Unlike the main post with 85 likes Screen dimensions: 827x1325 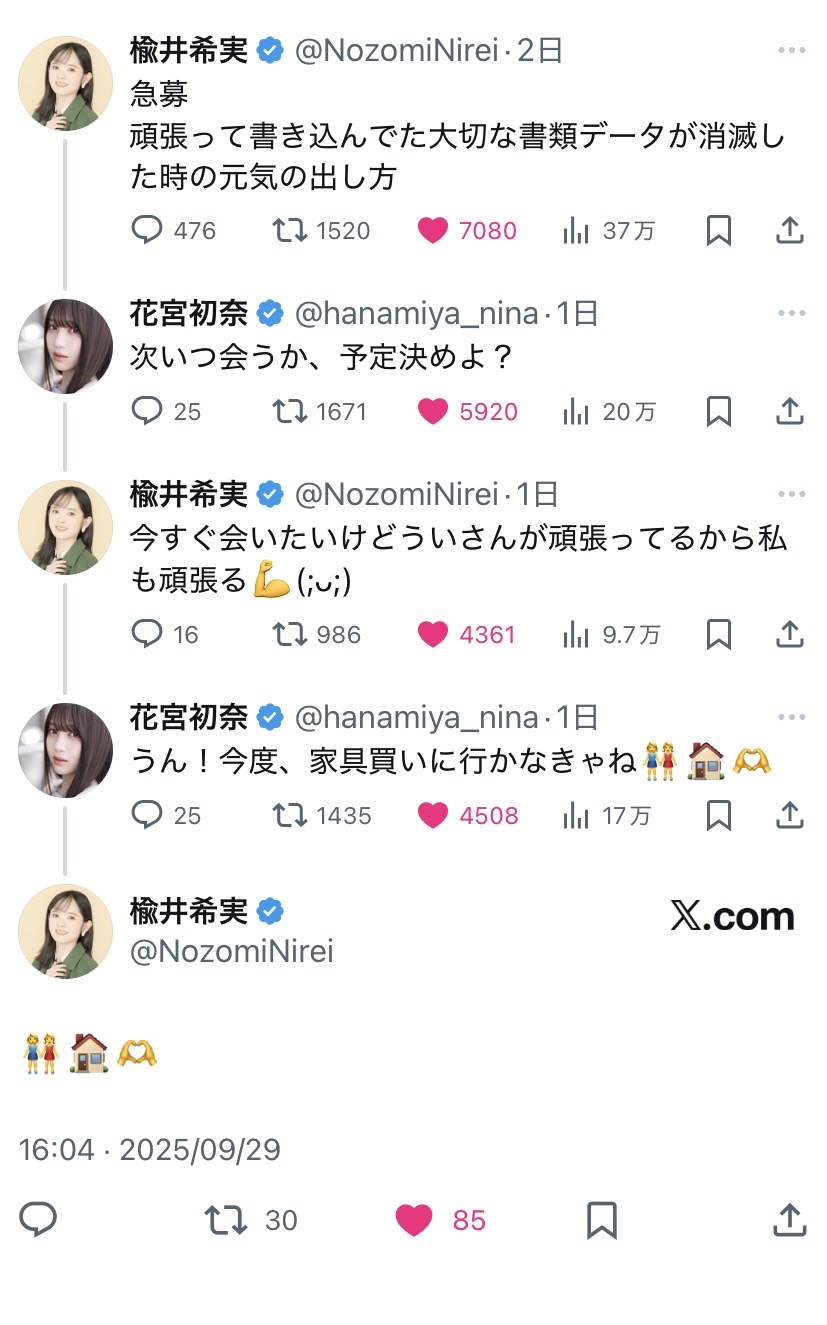pos(414,1220)
